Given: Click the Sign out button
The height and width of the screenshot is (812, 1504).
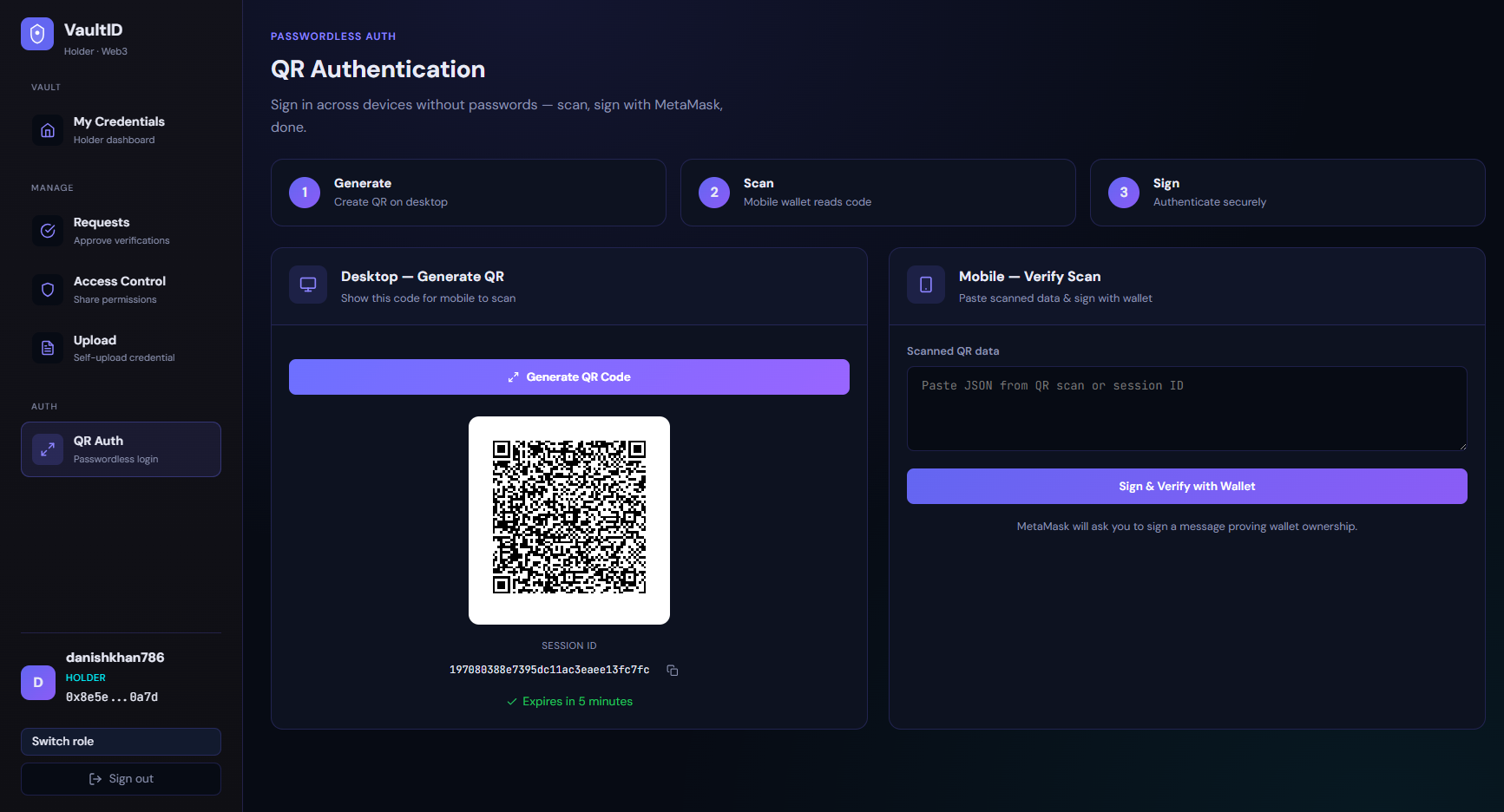Looking at the screenshot, I should [121, 779].
